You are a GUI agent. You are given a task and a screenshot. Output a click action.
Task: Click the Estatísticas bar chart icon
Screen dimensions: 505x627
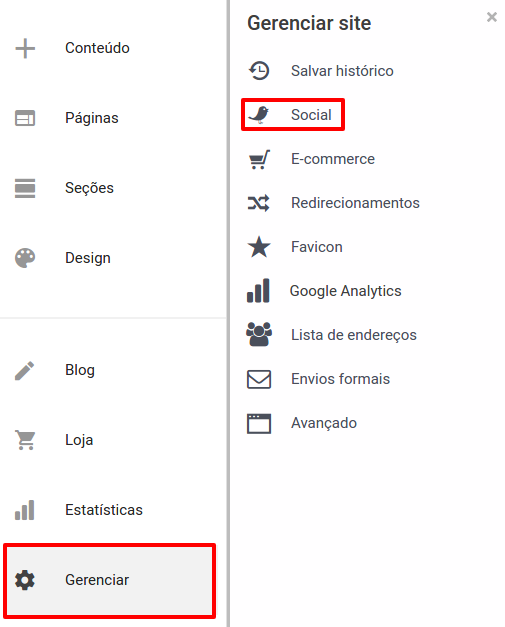click(25, 510)
